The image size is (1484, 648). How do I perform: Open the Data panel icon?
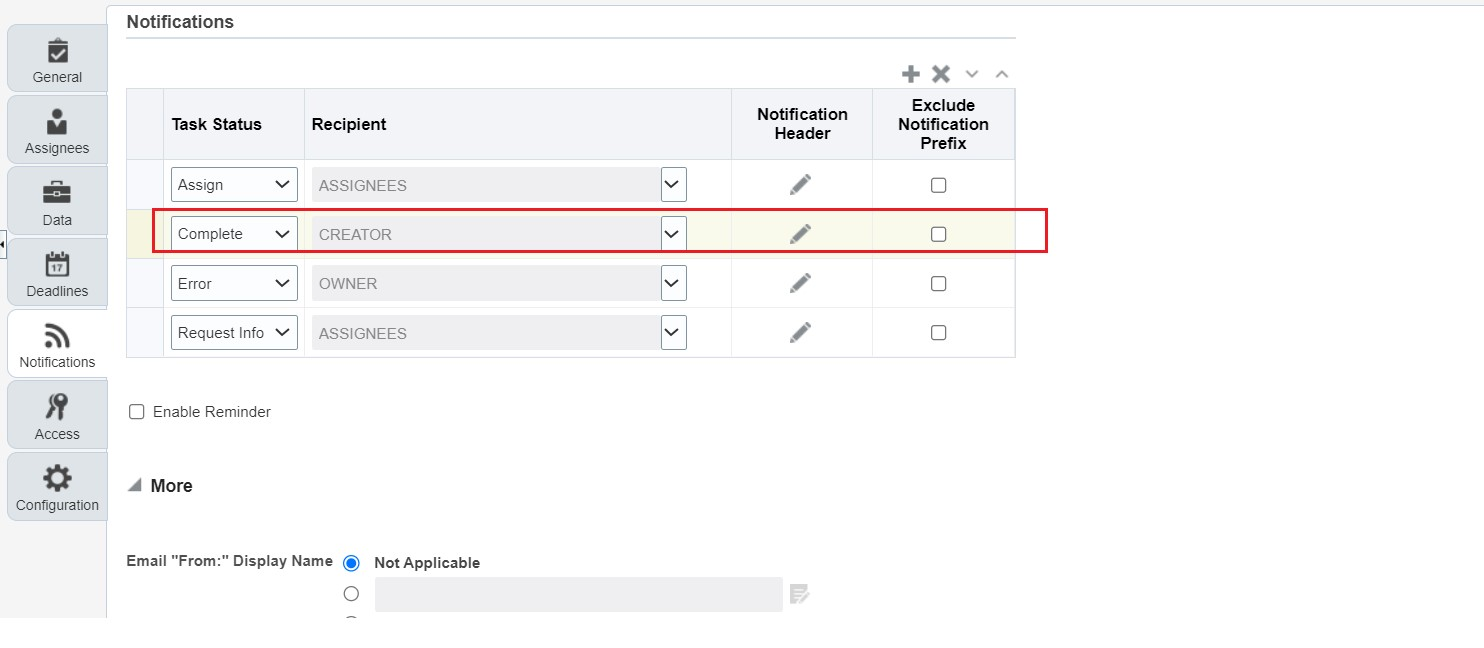tap(56, 200)
